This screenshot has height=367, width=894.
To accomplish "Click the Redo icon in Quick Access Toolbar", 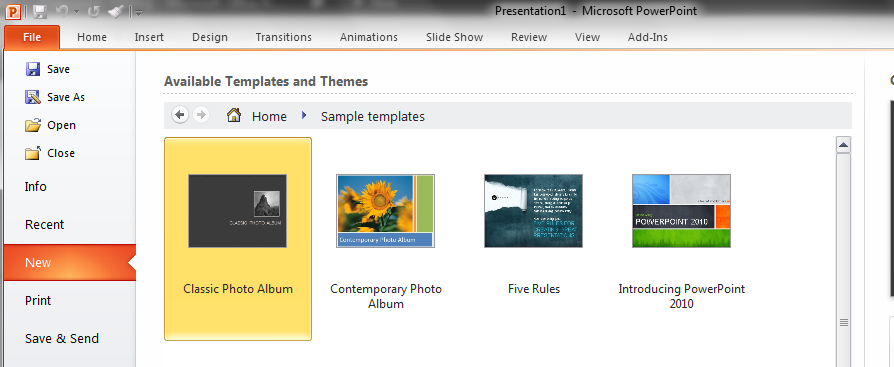I will pyautogui.click(x=94, y=11).
